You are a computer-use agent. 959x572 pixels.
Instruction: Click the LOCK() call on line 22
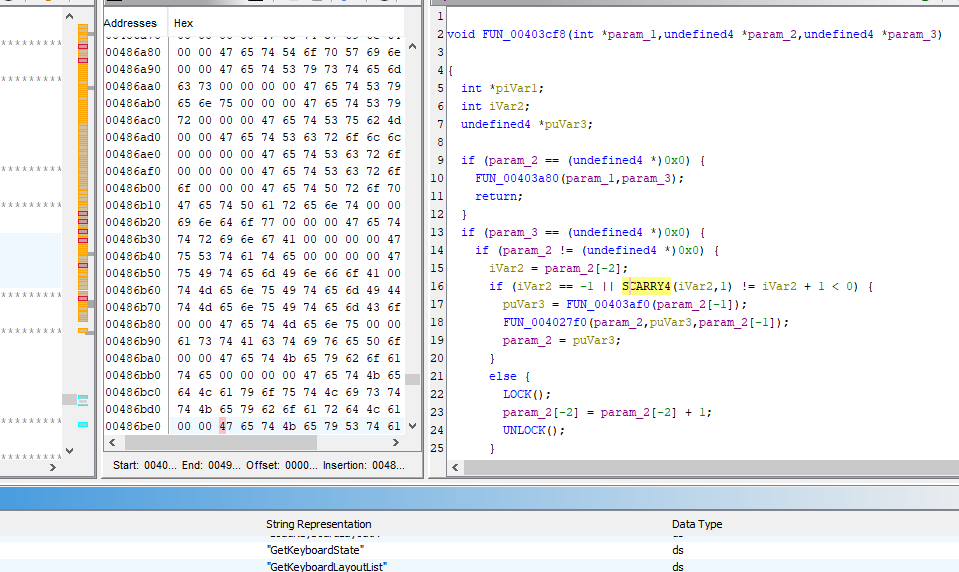[527, 394]
